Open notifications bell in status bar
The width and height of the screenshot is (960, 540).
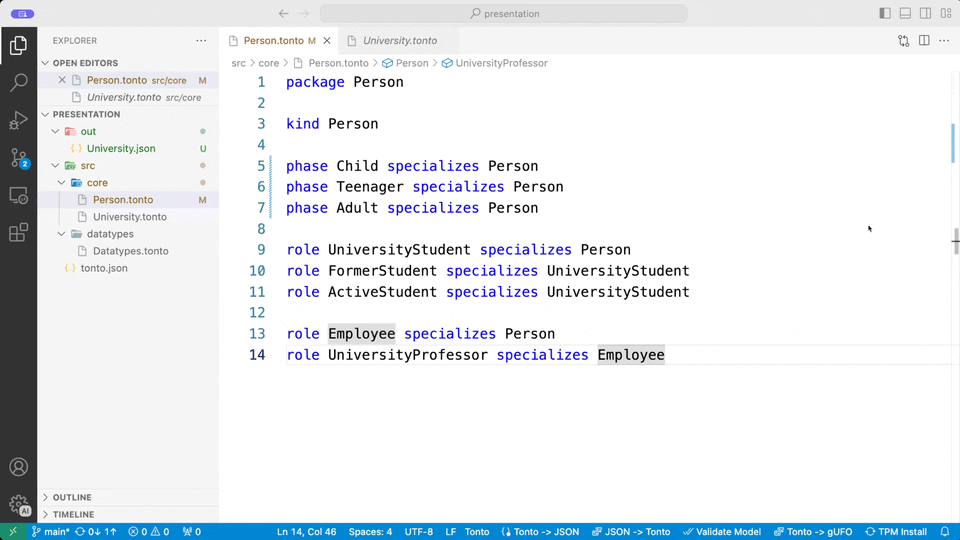pos(945,531)
